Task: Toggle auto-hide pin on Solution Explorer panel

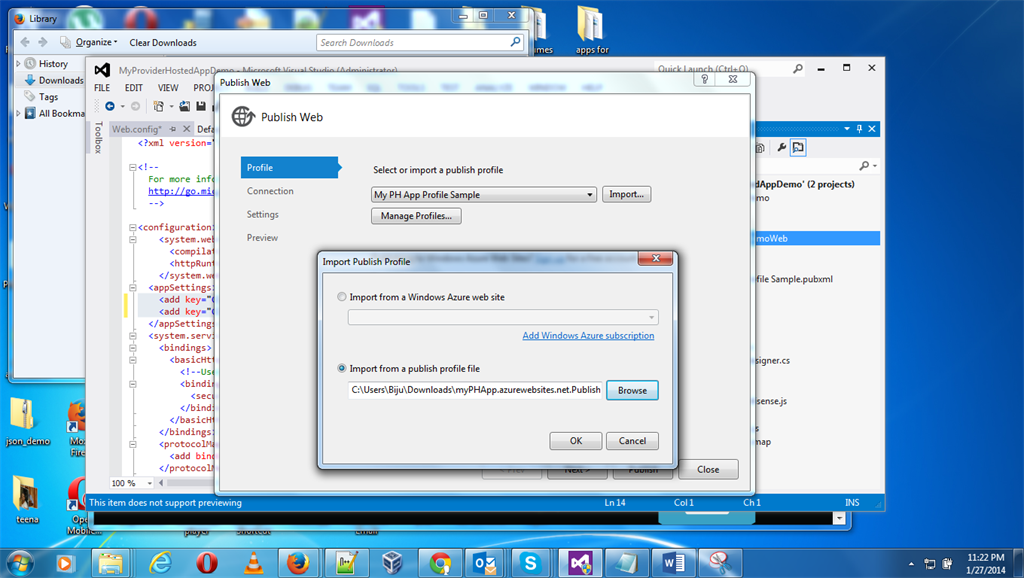Action: click(859, 129)
